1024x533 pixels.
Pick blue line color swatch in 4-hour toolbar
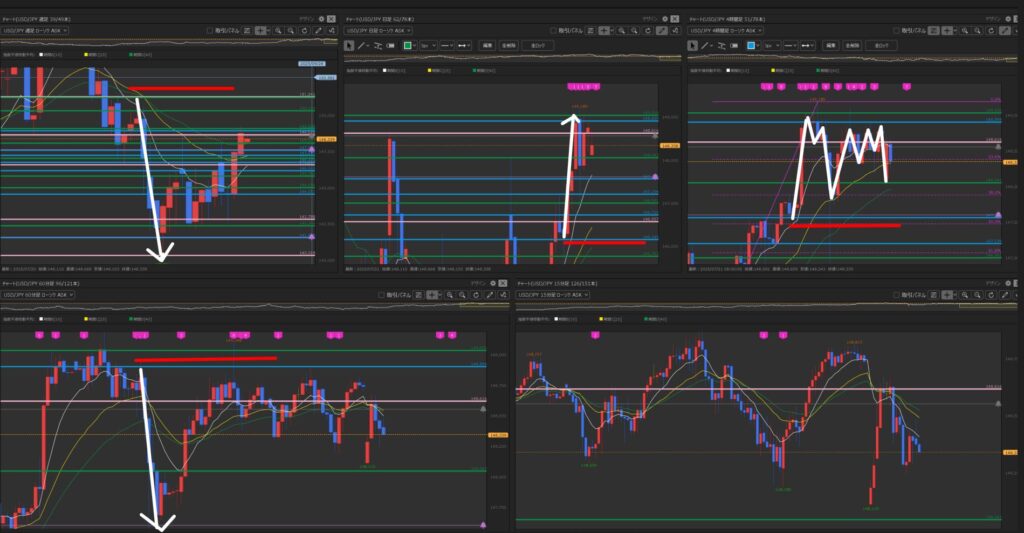[751, 46]
